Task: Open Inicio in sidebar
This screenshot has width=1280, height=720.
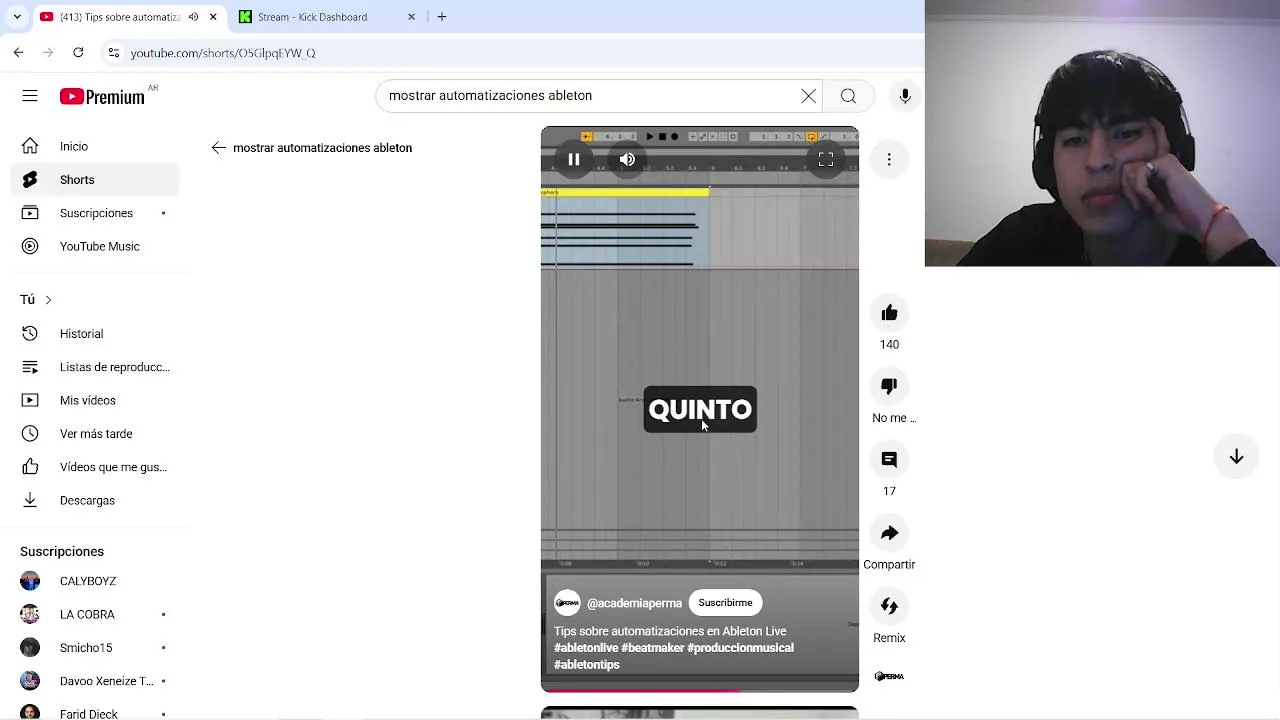Action: point(96,147)
